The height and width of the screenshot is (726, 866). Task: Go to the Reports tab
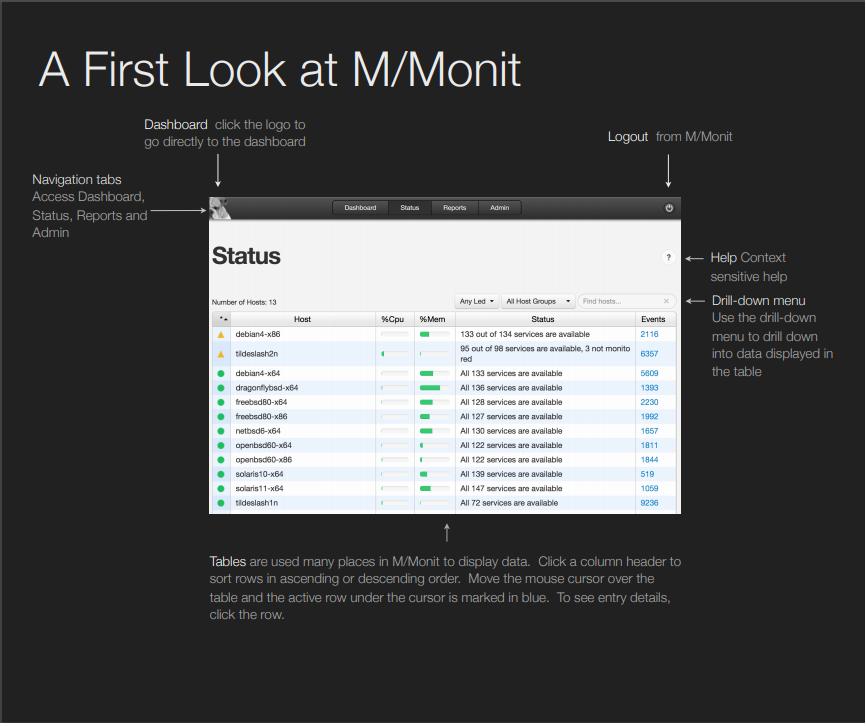(x=454, y=208)
